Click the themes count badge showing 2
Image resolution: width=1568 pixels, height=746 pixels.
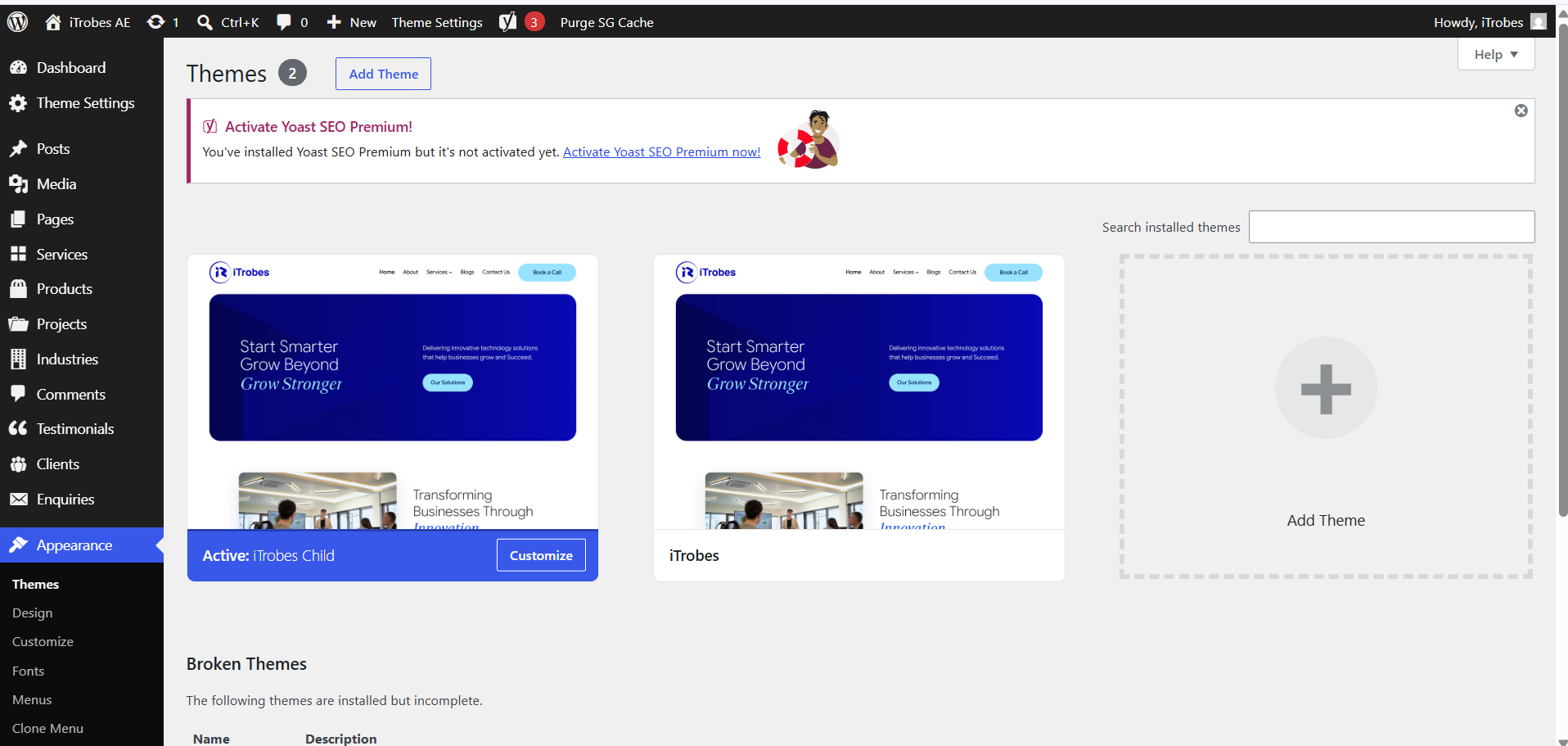click(x=292, y=73)
